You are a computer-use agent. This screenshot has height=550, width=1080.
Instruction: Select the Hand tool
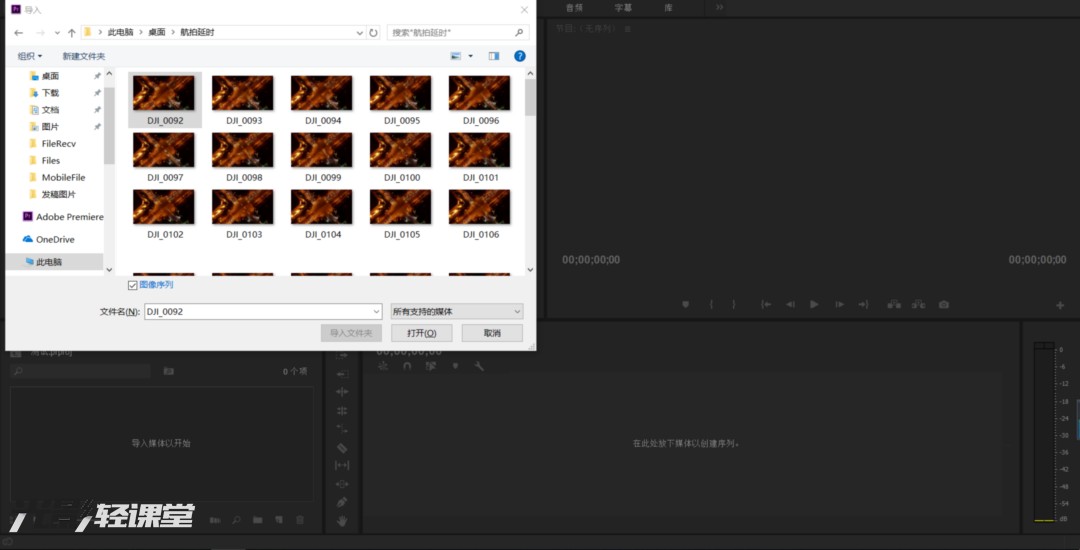tap(342, 520)
